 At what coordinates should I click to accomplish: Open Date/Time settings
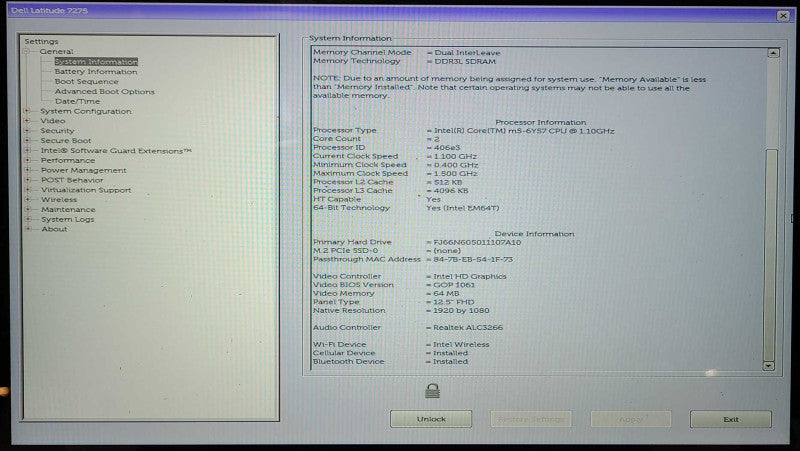[x=78, y=101]
